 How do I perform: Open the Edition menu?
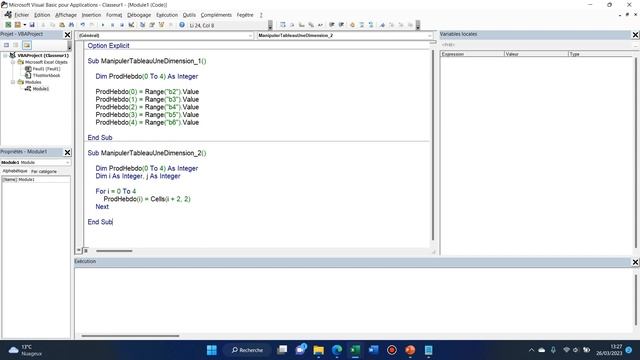(x=42, y=15)
